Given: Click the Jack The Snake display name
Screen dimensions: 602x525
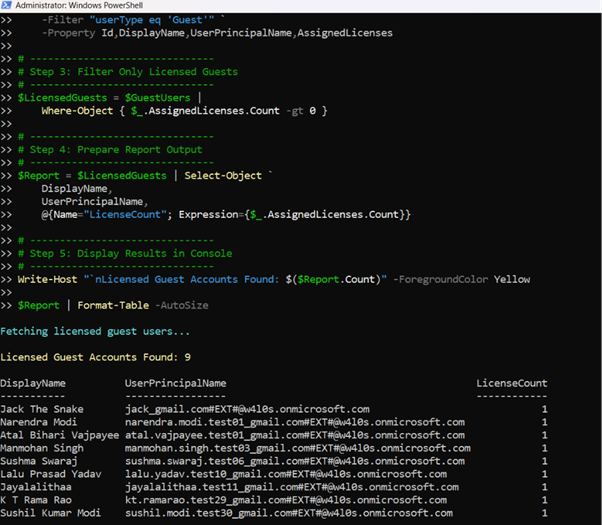Looking at the screenshot, I should 42,409.
